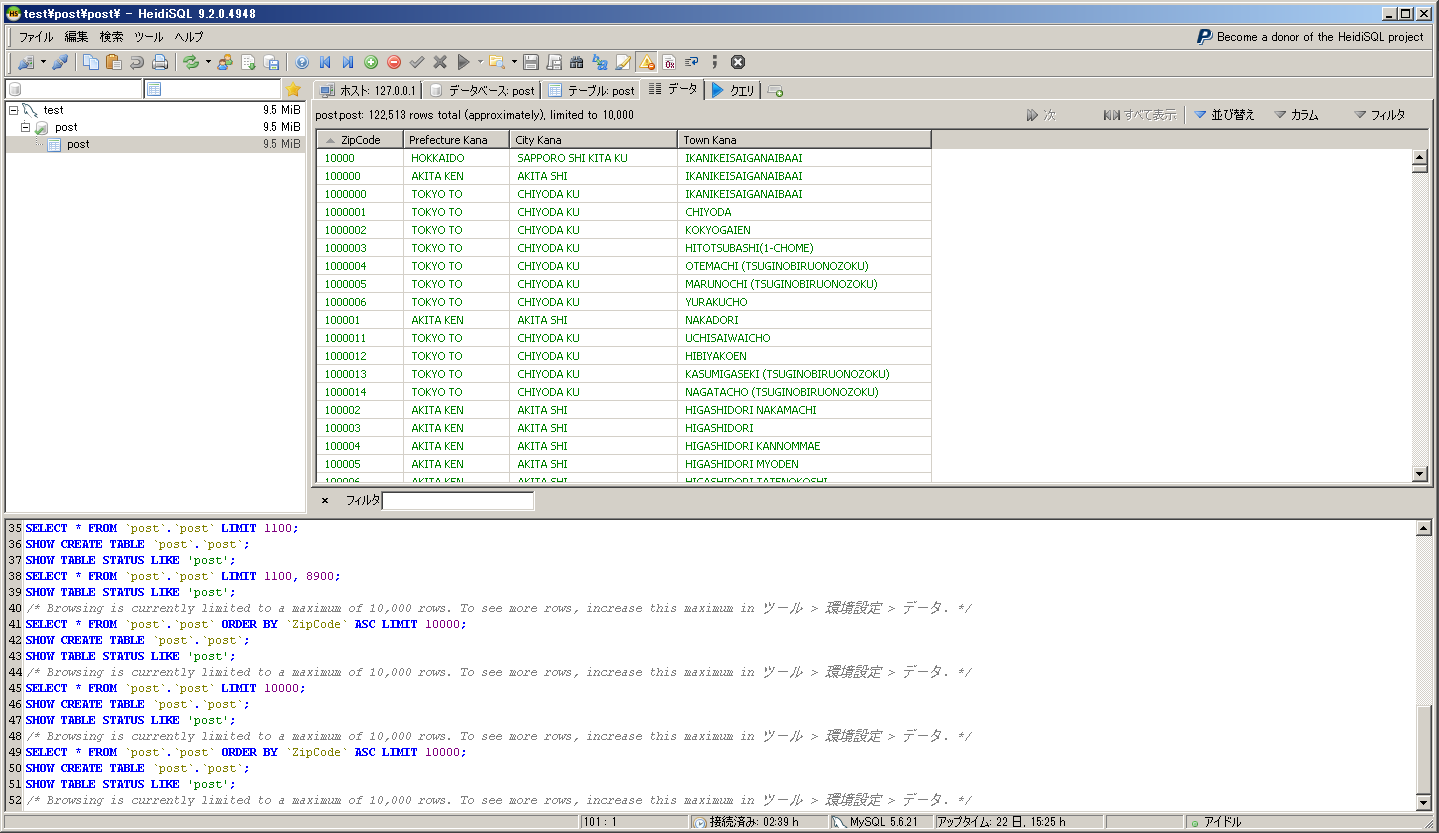This screenshot has height=833, width=1439.
Task: Open the フィルタ filter dropdown
Action: click(x=1379, y=115)
